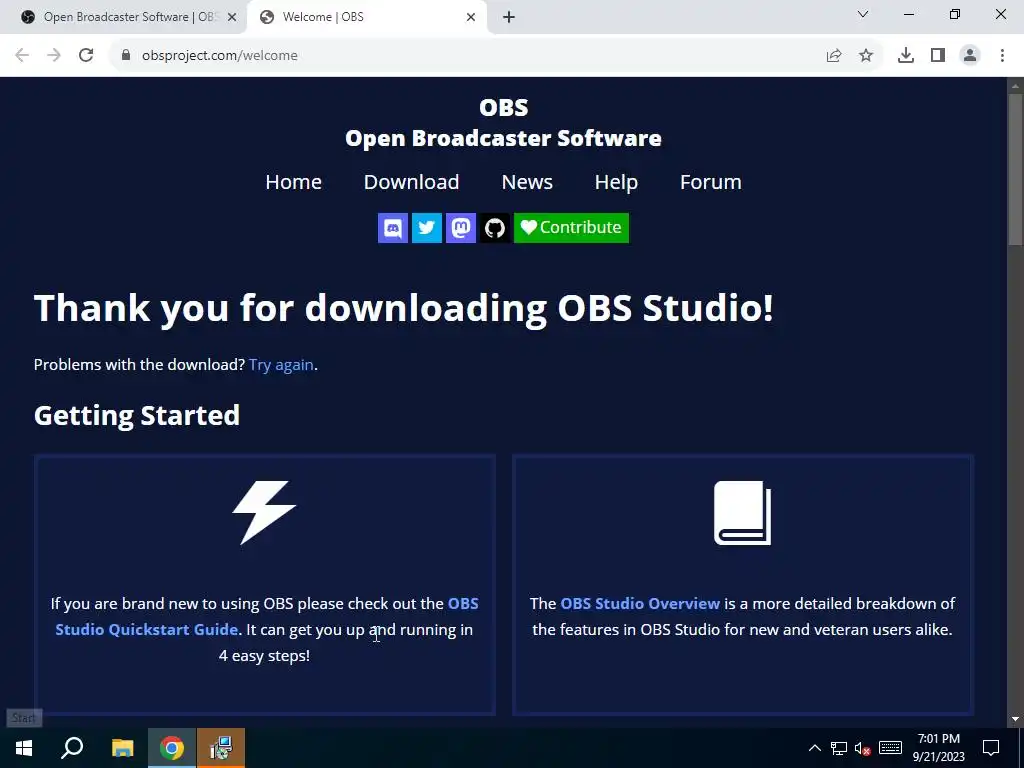Image resolution: width=1024 pixels, height=768 pixels.
Task: Reload the page
Action: (x=86, y=56)
